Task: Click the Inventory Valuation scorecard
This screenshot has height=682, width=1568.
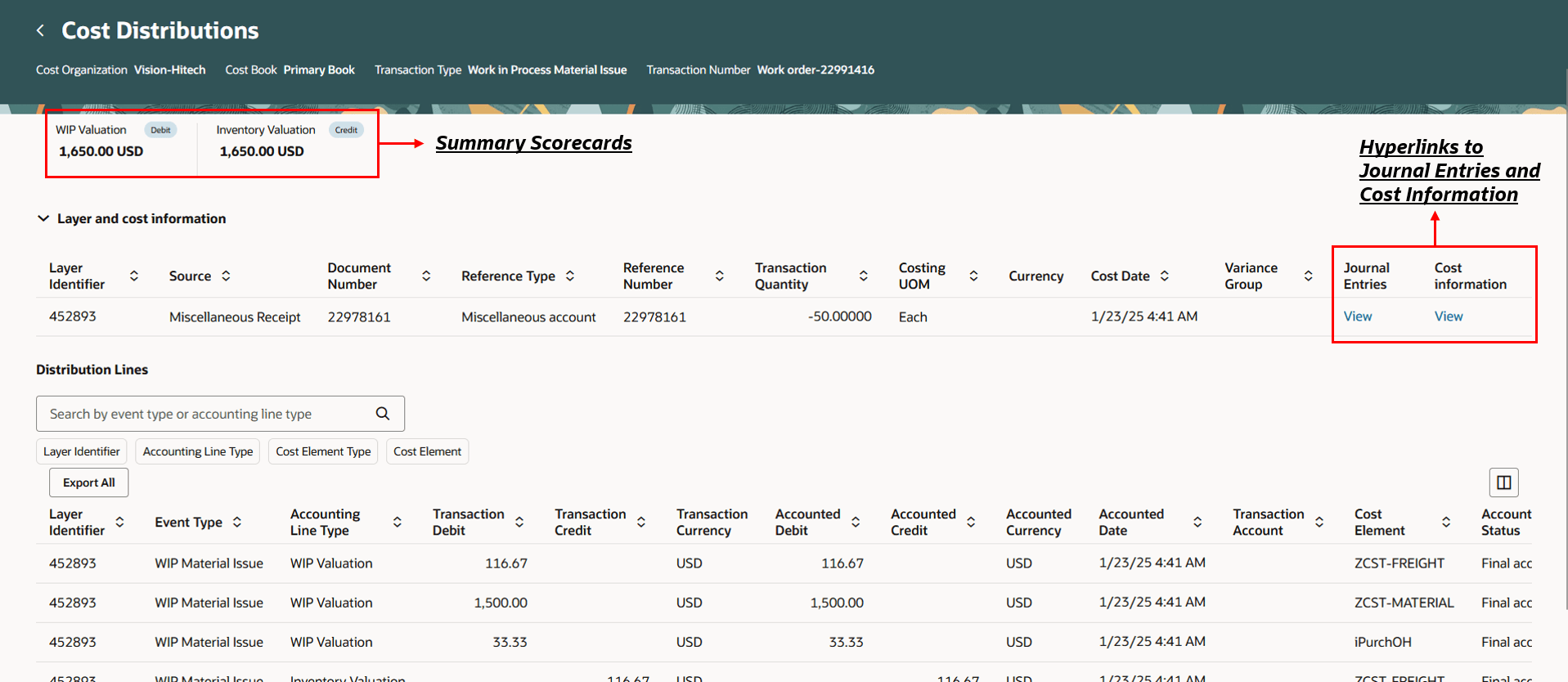Action: 290,141
